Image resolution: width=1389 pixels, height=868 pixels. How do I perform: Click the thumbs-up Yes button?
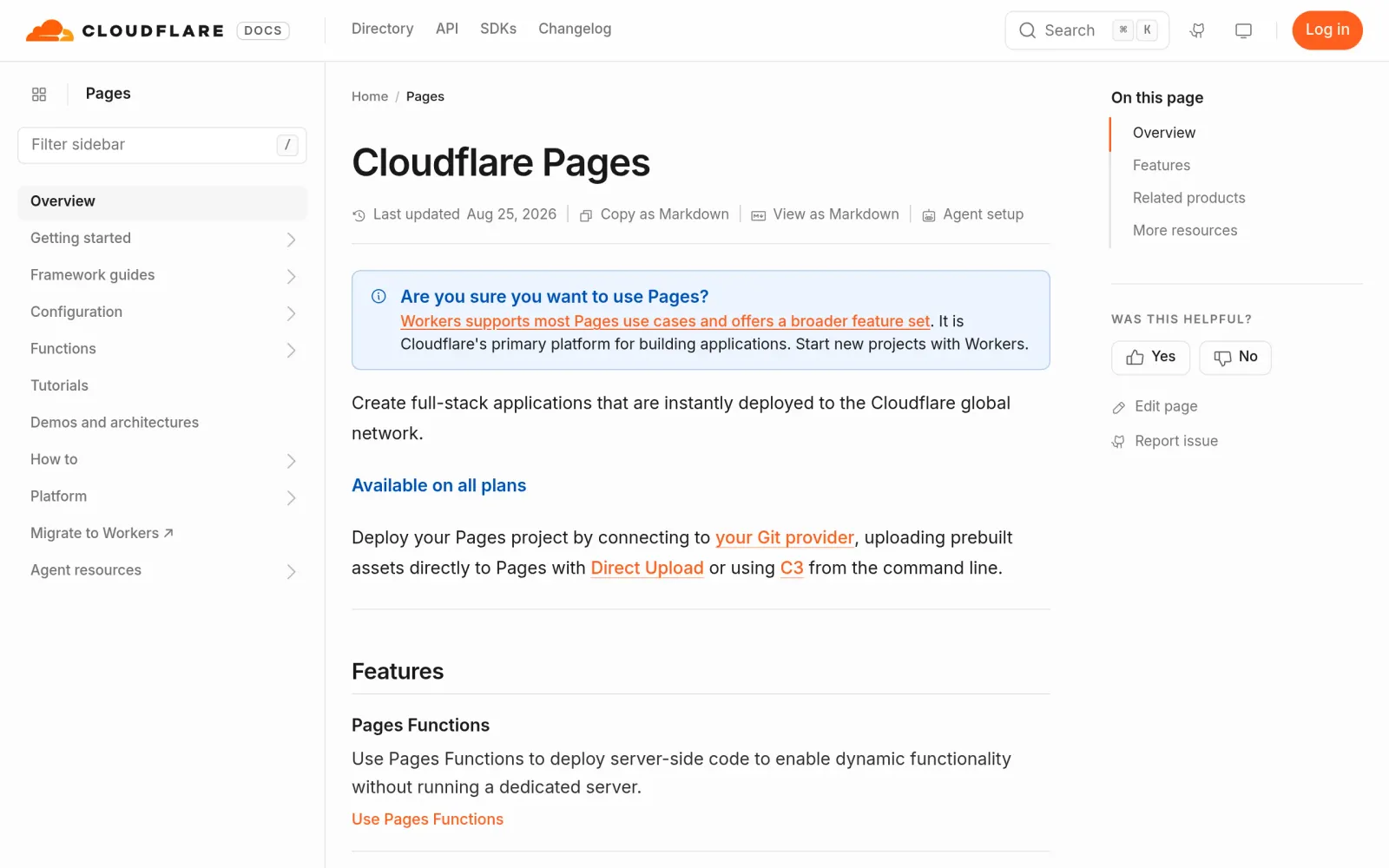1150,357
